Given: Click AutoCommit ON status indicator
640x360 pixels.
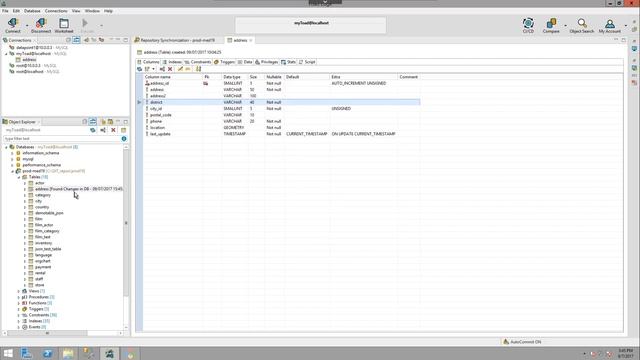Looking at the screenshot, I should point(522,342).
